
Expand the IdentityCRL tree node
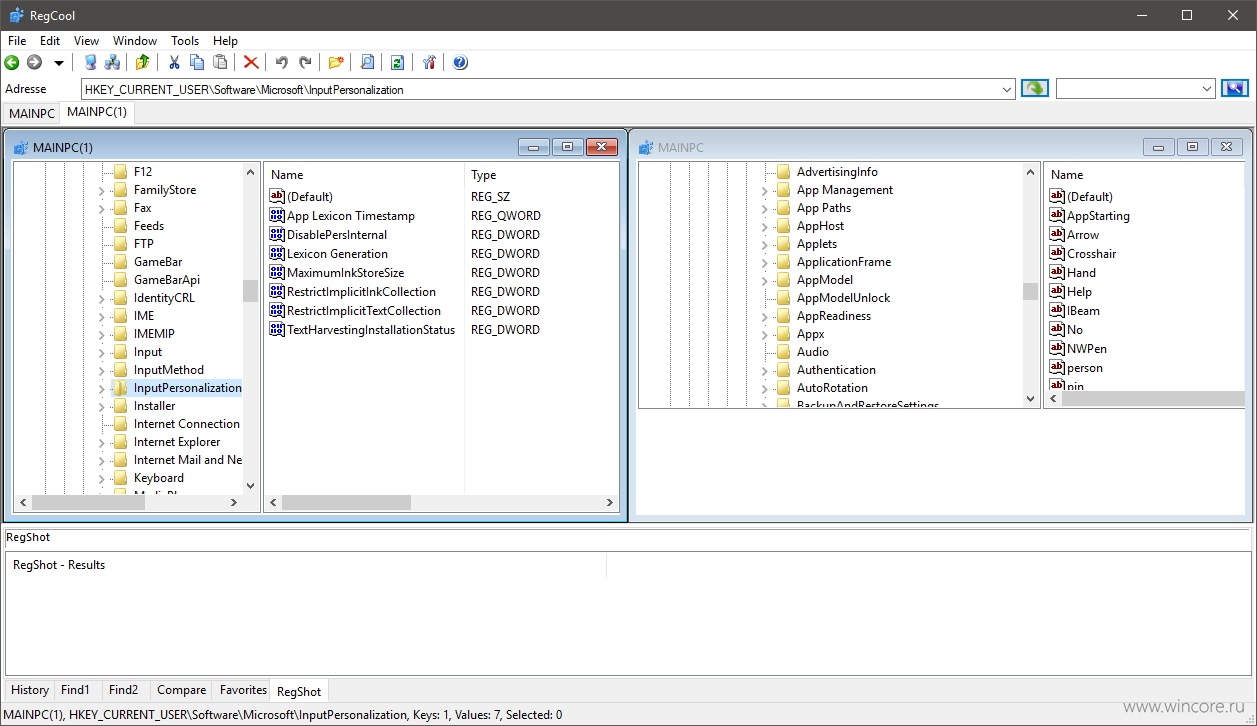pos(101,298)
